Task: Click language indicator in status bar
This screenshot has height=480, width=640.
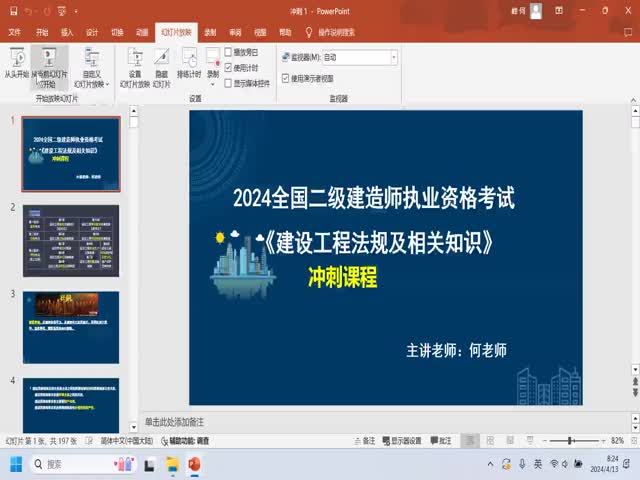Action: (127, 441)
